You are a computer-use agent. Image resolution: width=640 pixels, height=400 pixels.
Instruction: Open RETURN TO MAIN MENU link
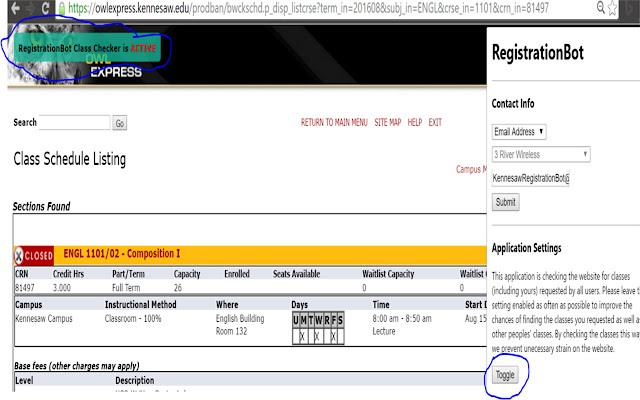(x=334, y=122)
